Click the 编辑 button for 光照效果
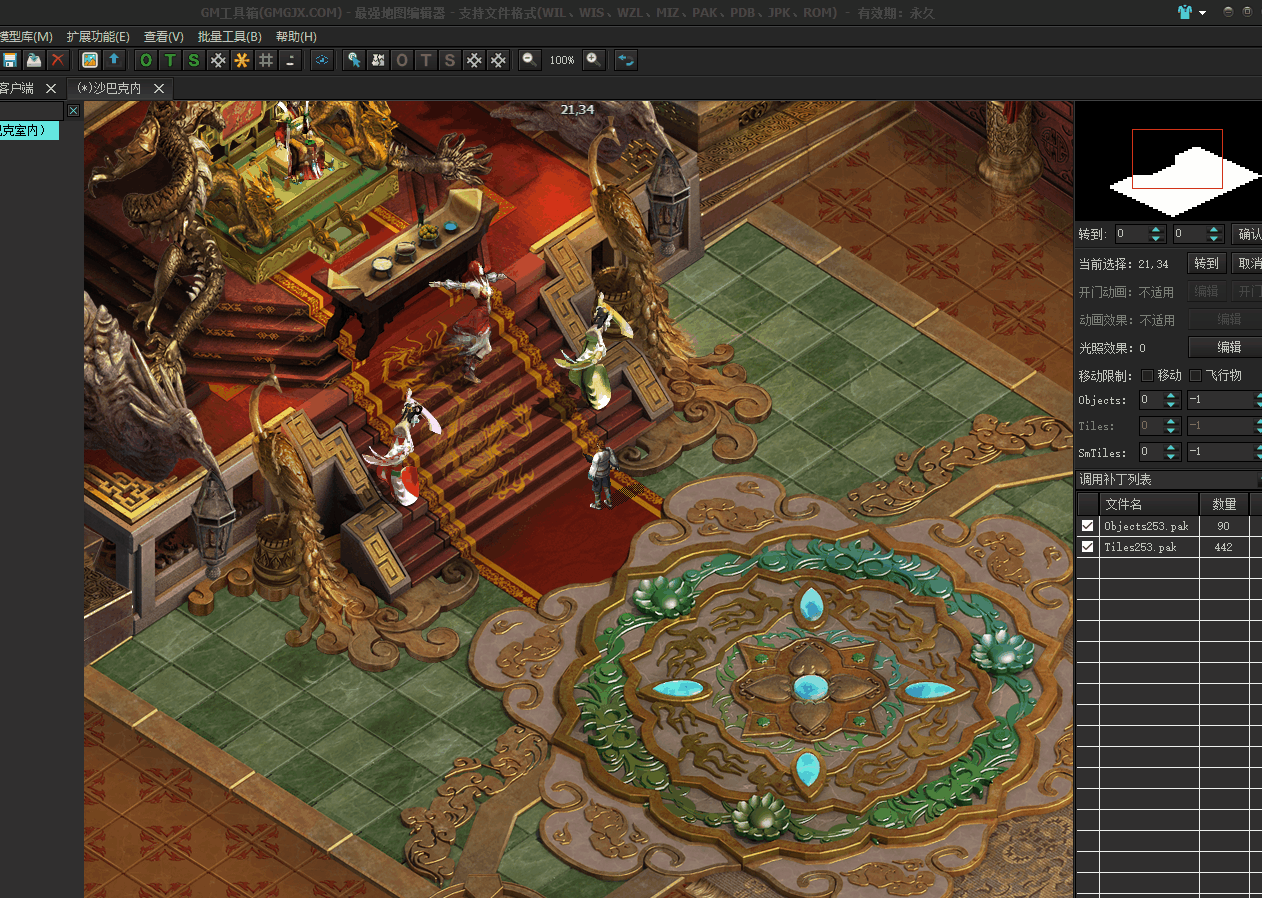 [1225, 347]
